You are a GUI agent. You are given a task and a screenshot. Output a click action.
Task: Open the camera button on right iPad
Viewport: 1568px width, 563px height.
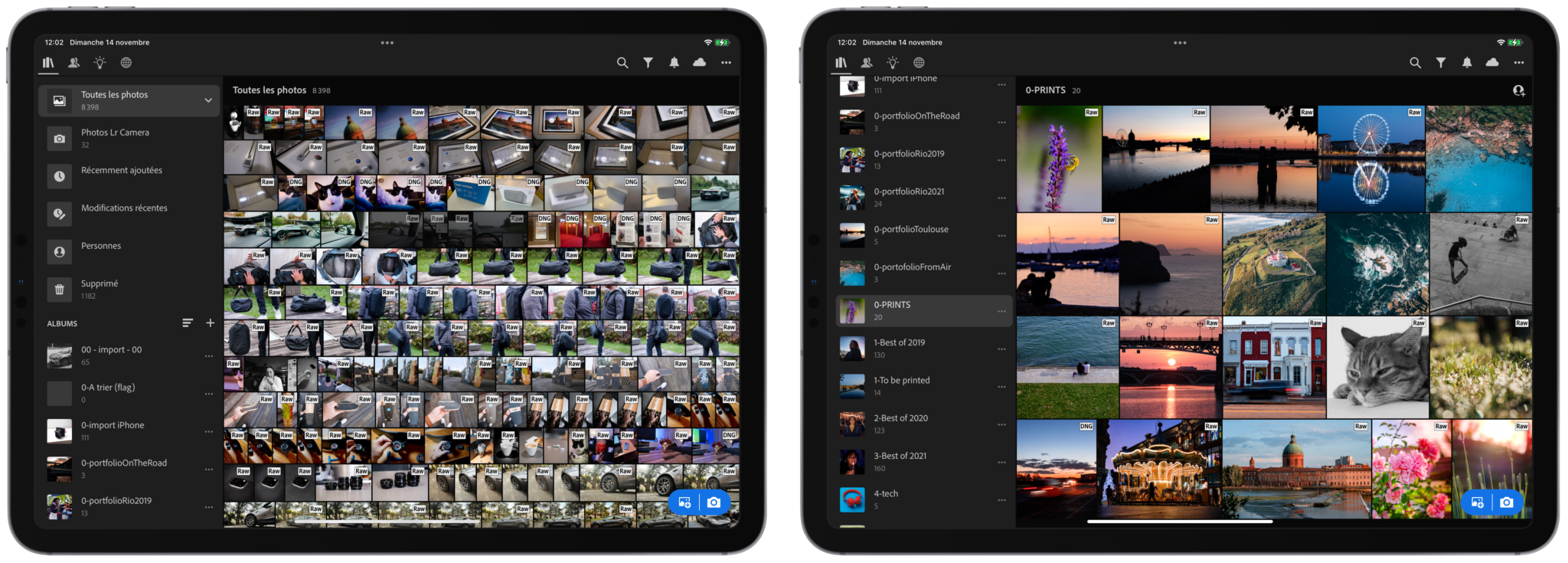(1507, 502)
